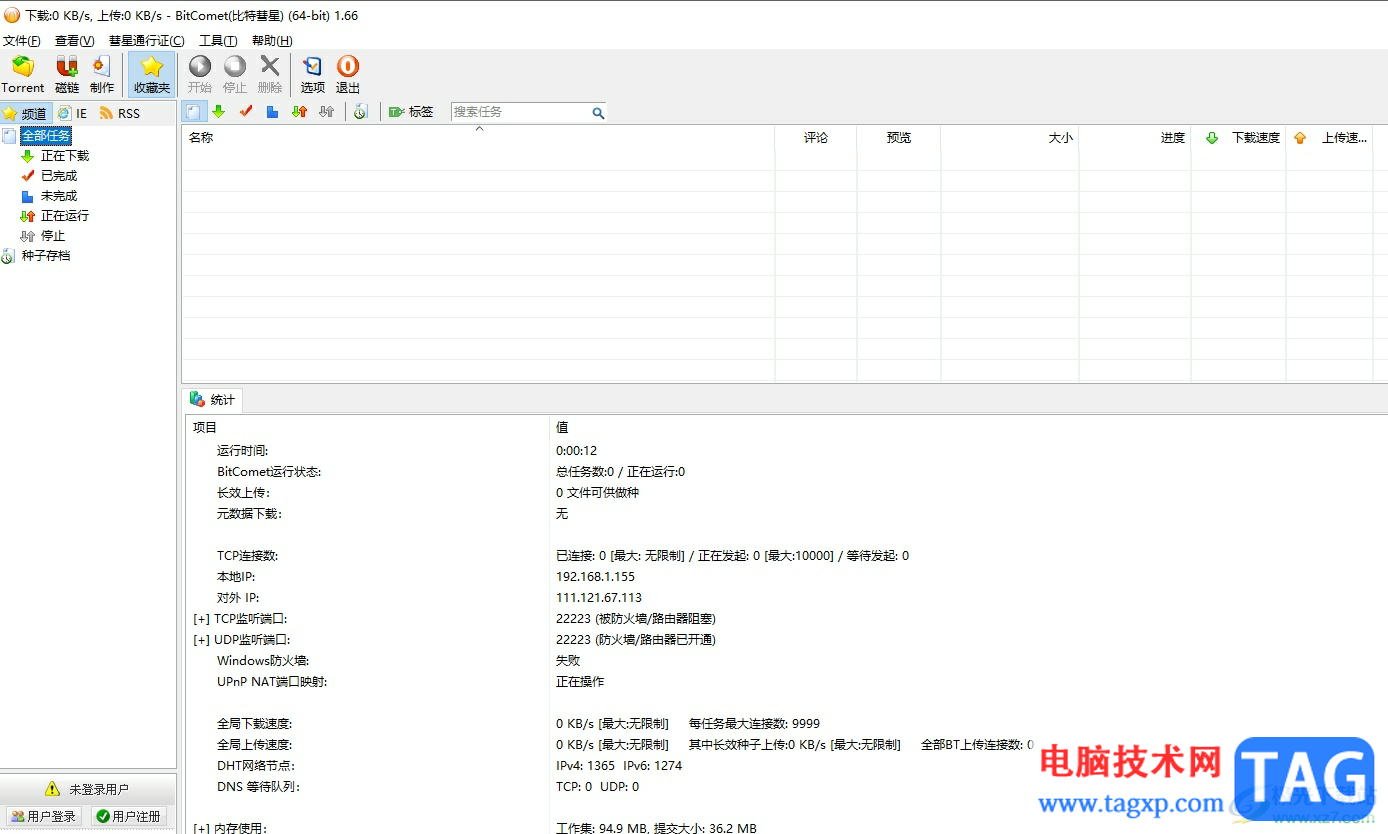Select 已完成 in the sidebar
This screenshot has width=1388, height=834.
(x=59, y=176)
